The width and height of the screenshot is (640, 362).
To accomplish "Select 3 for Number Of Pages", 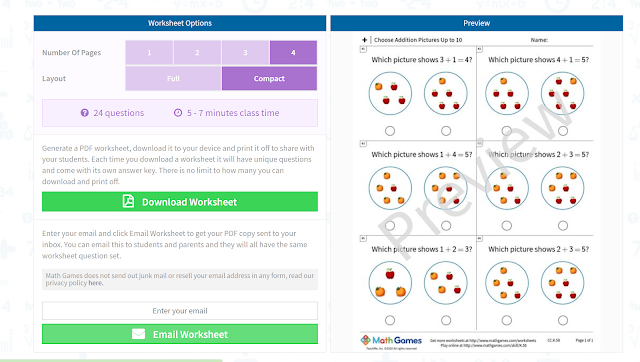I will point(245,53).
